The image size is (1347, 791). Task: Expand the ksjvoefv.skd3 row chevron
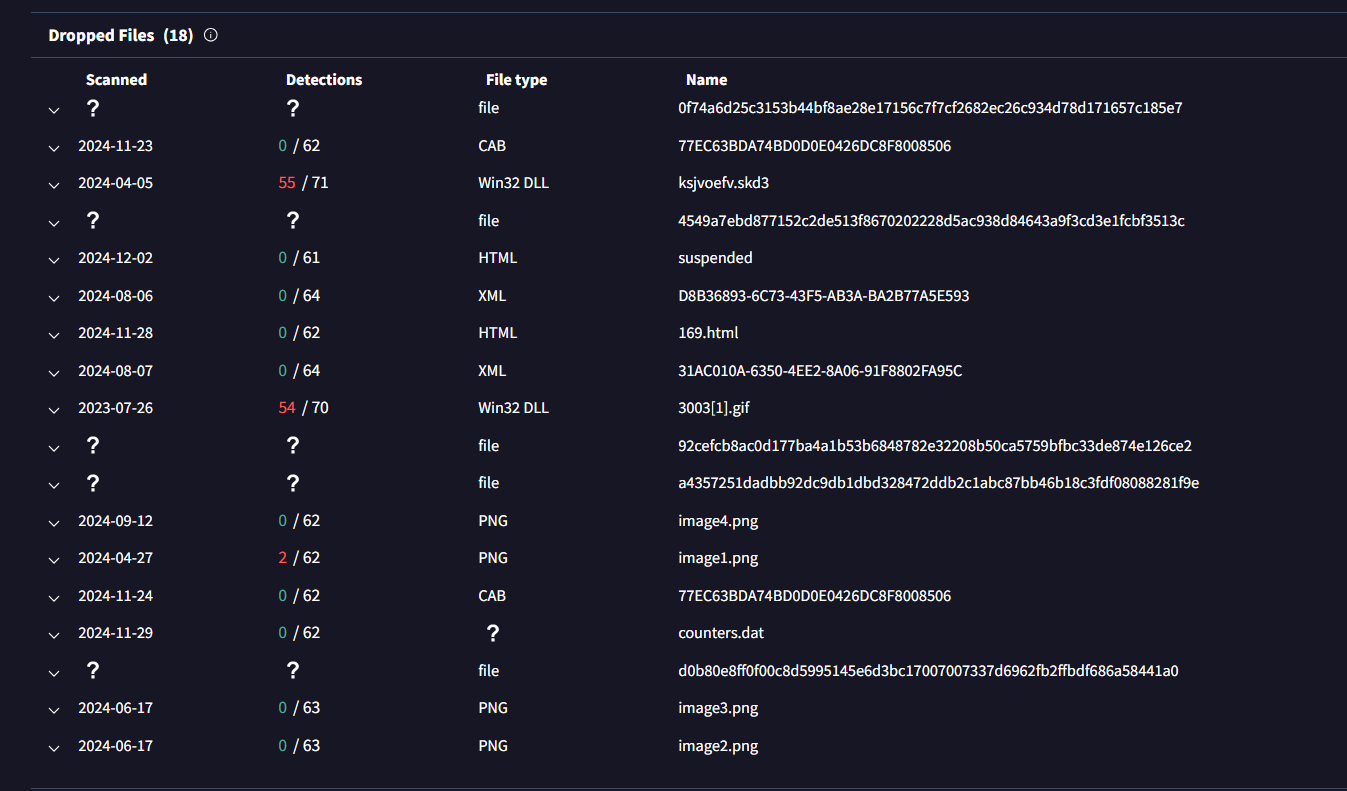coord(54,185)
